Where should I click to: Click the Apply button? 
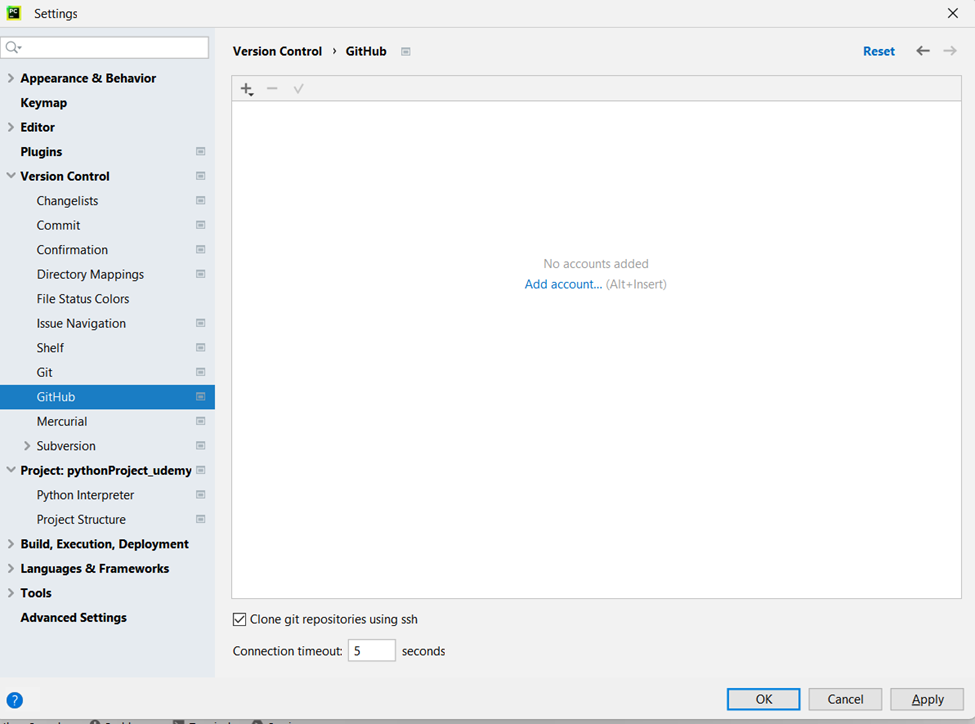[x=927, y=699]
